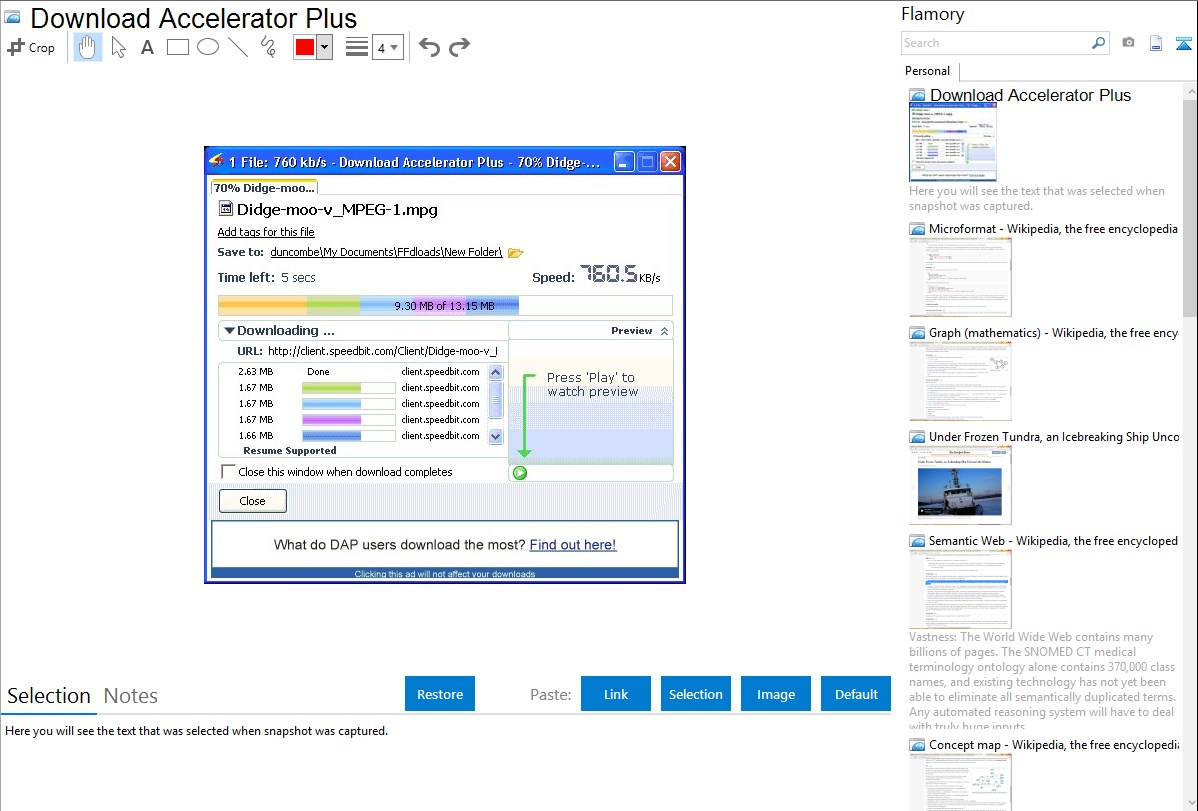Viewport: 1198px width, 811px height.
Task: Click the 70% Didge-moo tab
Action: tap(264, 188)
